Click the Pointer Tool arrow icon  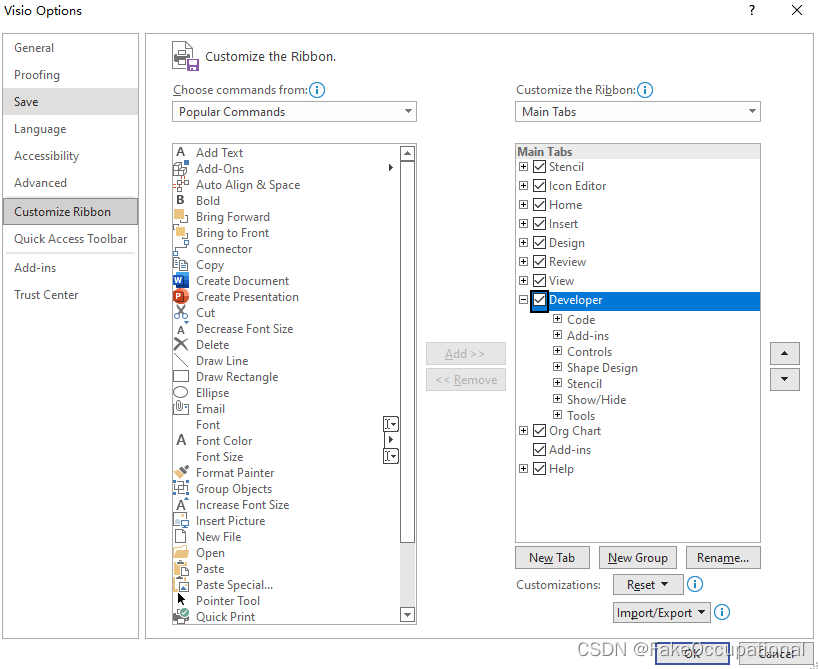pyautogui.click(x=181, y=599)
